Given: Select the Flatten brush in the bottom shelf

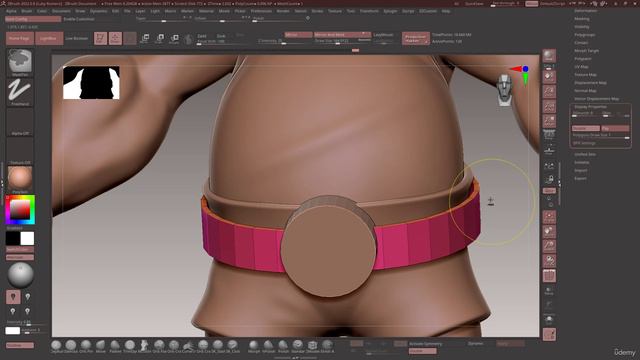Looking at the screenshot, I should click(115, 346).
